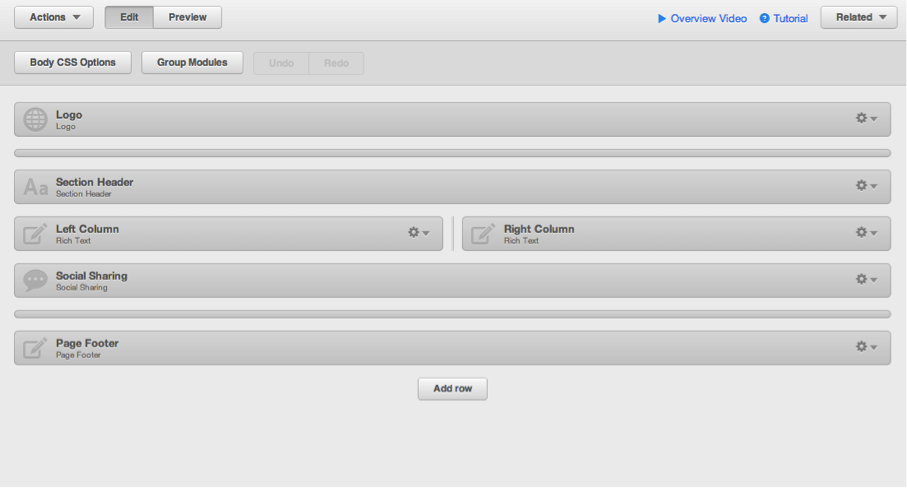Switch to Preview mode
This screenshot has height=488, width=907.
pos(187,17)
